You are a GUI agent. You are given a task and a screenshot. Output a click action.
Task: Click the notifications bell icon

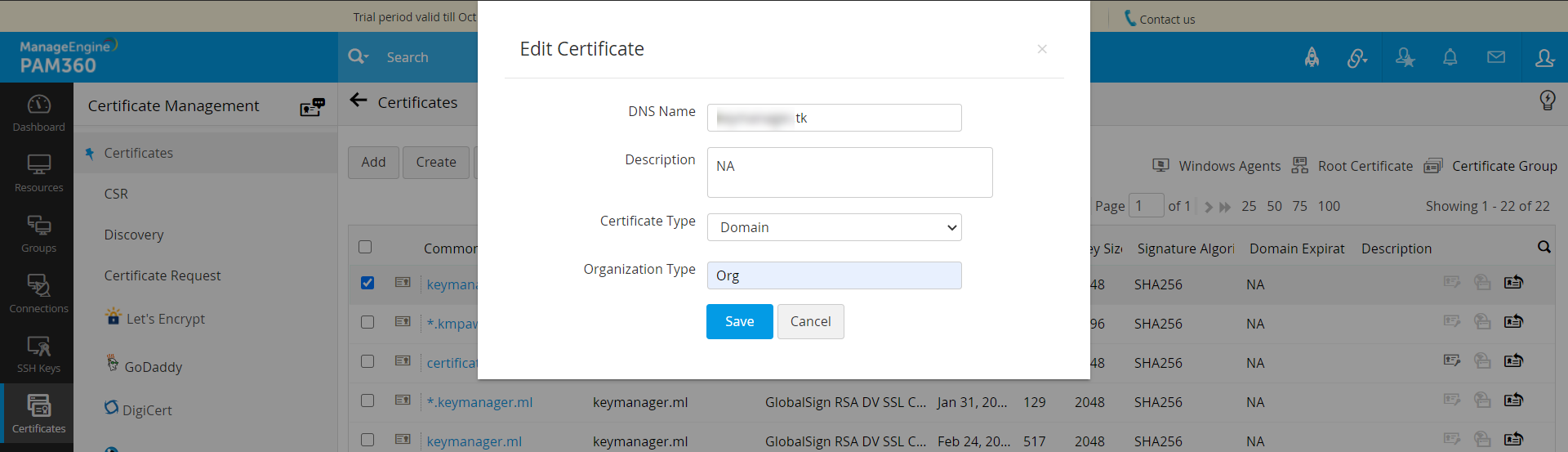click(x=1450, y=57)
